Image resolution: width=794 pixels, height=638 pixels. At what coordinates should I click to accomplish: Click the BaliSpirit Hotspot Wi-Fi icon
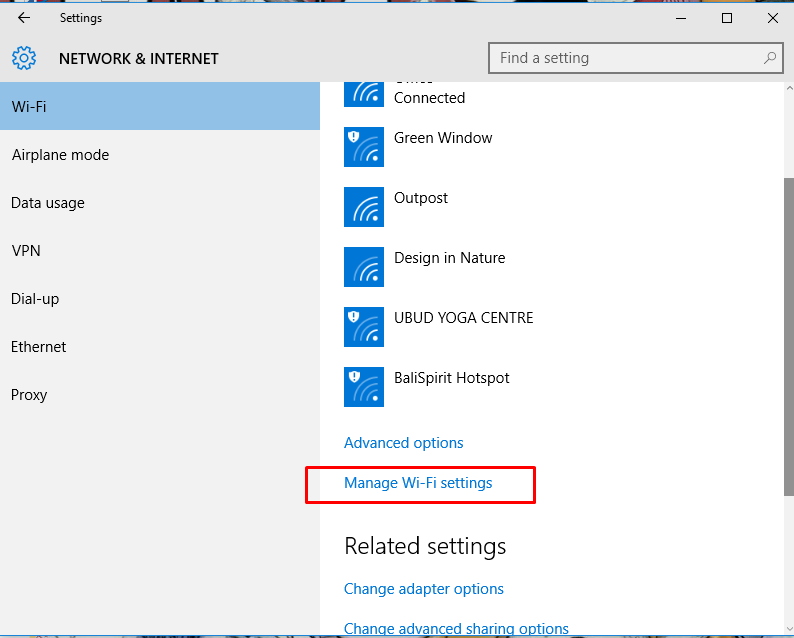(364, 387)
